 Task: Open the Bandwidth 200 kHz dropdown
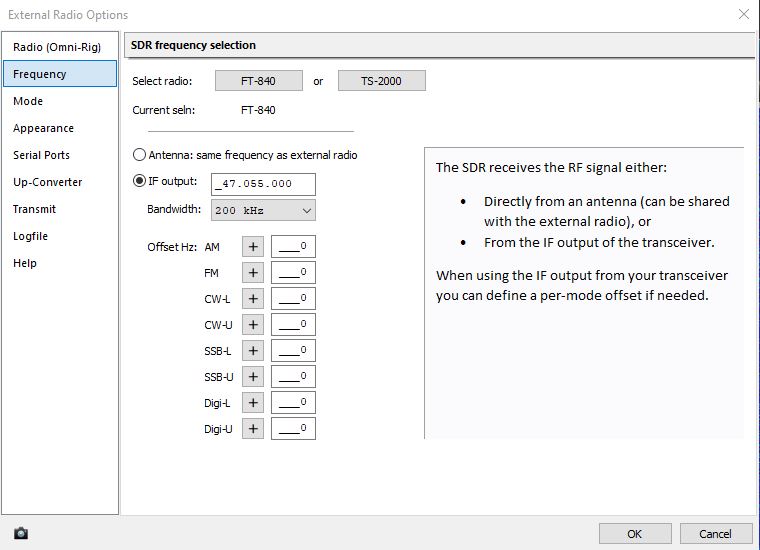263,210
